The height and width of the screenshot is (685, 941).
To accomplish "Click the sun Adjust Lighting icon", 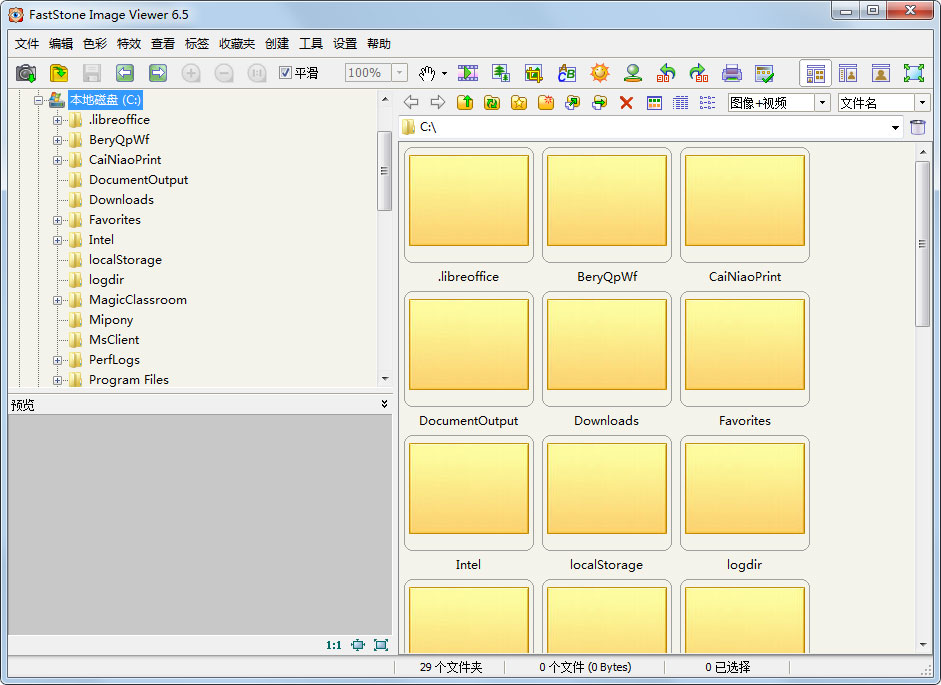I will tap(600, 73).
